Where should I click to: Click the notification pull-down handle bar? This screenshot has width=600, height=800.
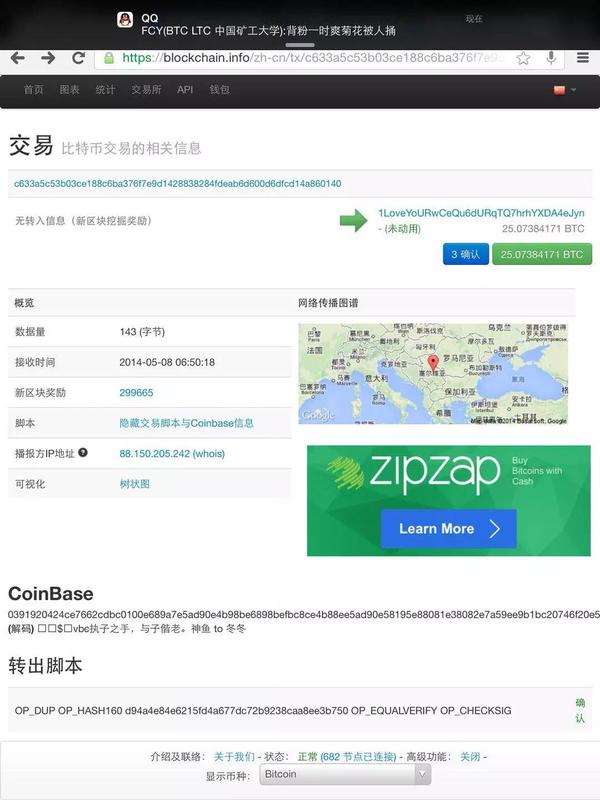[300, 45]
